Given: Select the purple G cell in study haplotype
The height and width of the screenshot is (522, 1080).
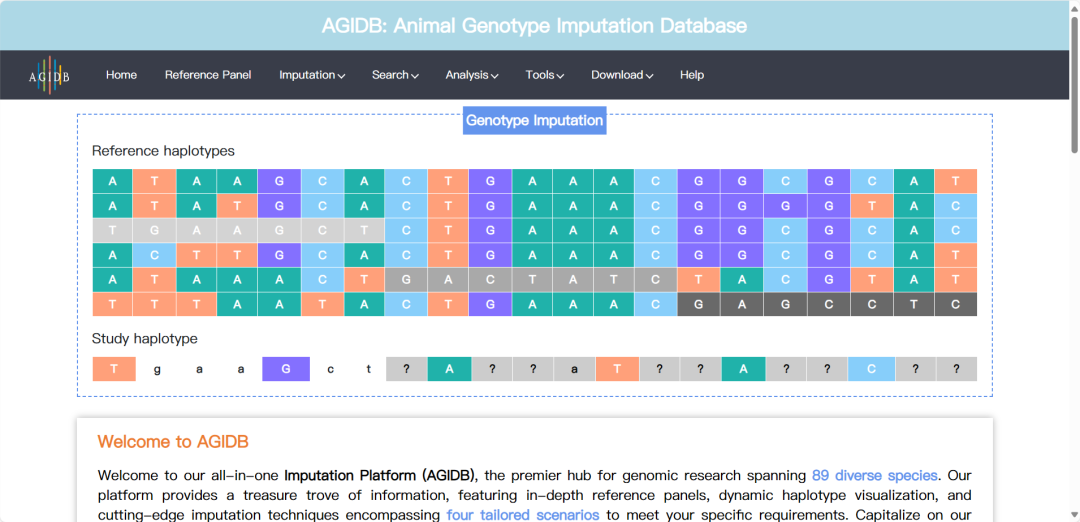Looking at the screenshot, I should (x=286, y=369).
